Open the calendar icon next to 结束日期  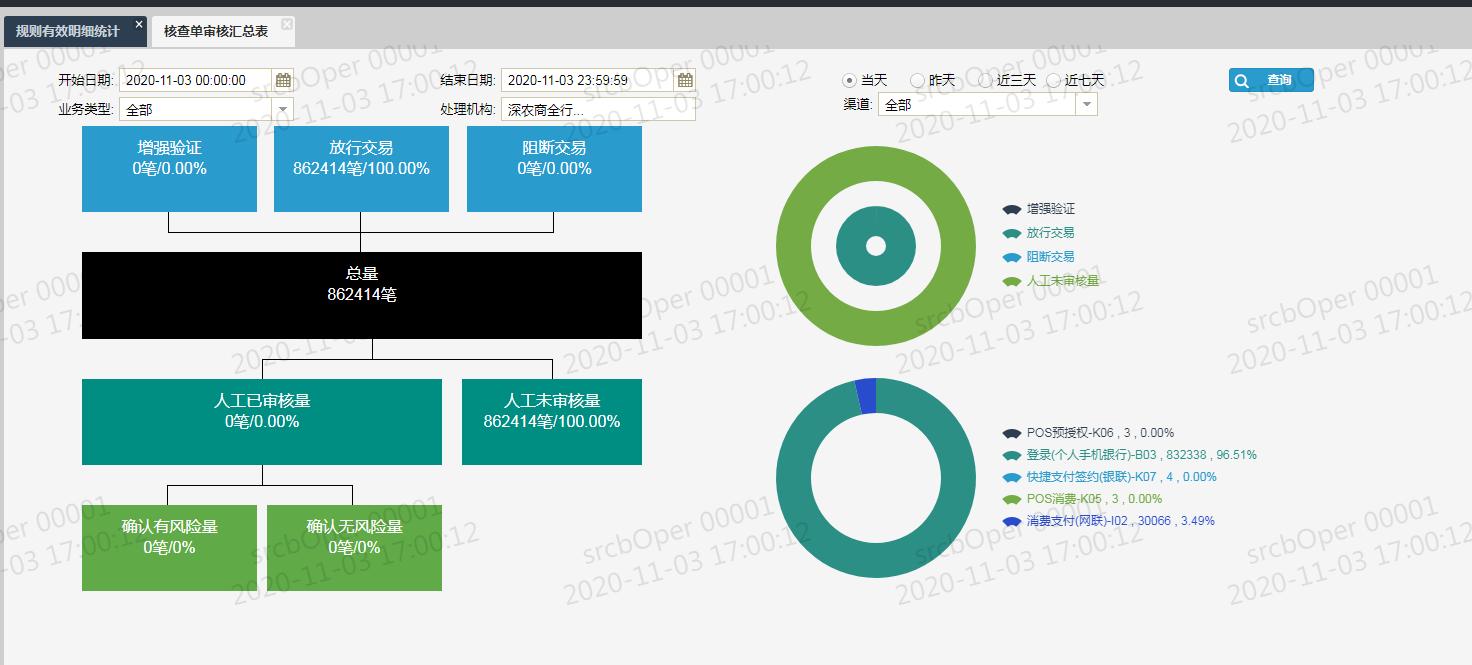684,79
